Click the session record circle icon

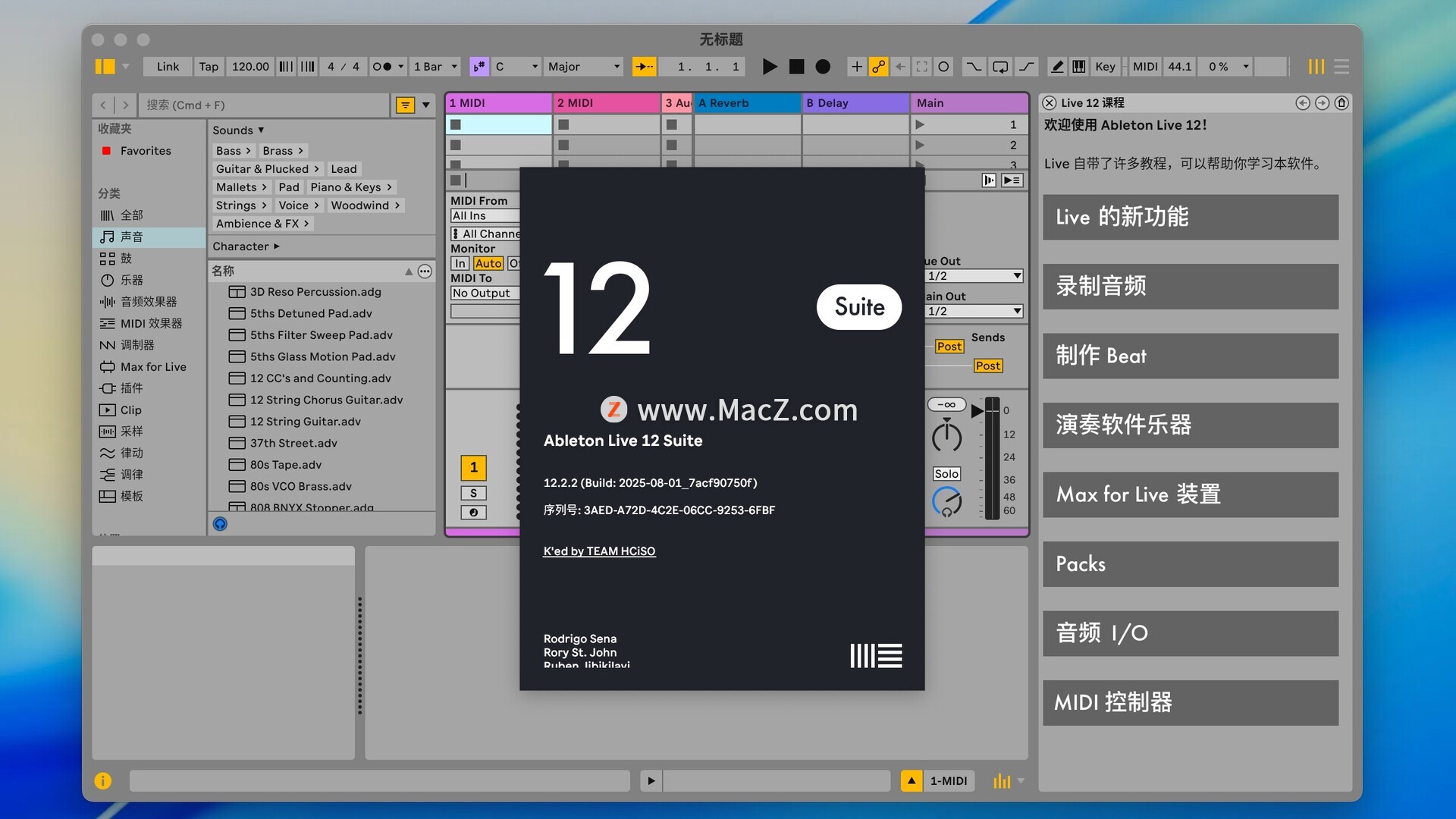click(943, 67)
